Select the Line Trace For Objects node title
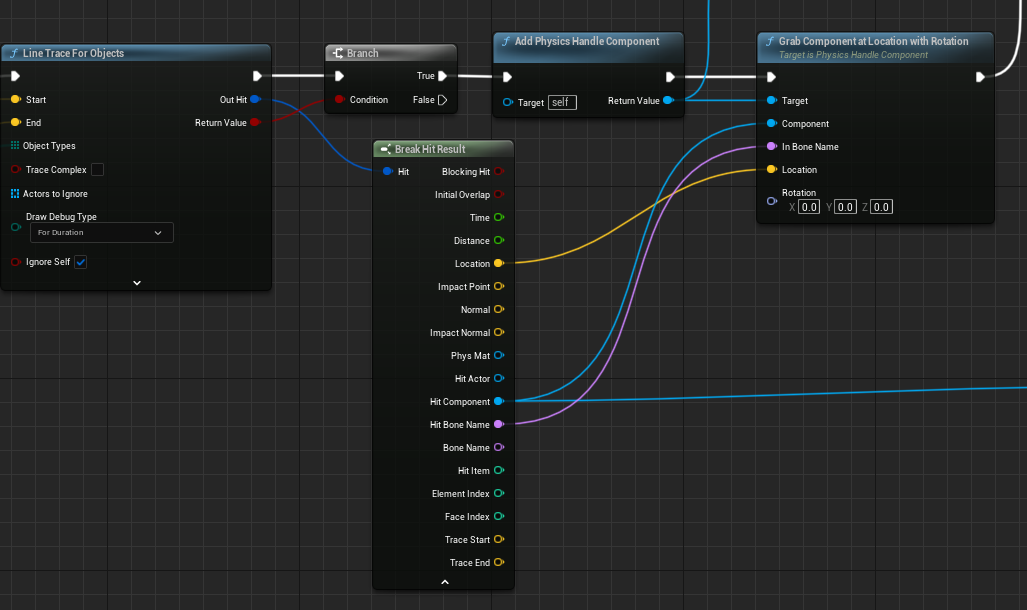Screen dimensions: 1027x610 click(x=73, y=53)
